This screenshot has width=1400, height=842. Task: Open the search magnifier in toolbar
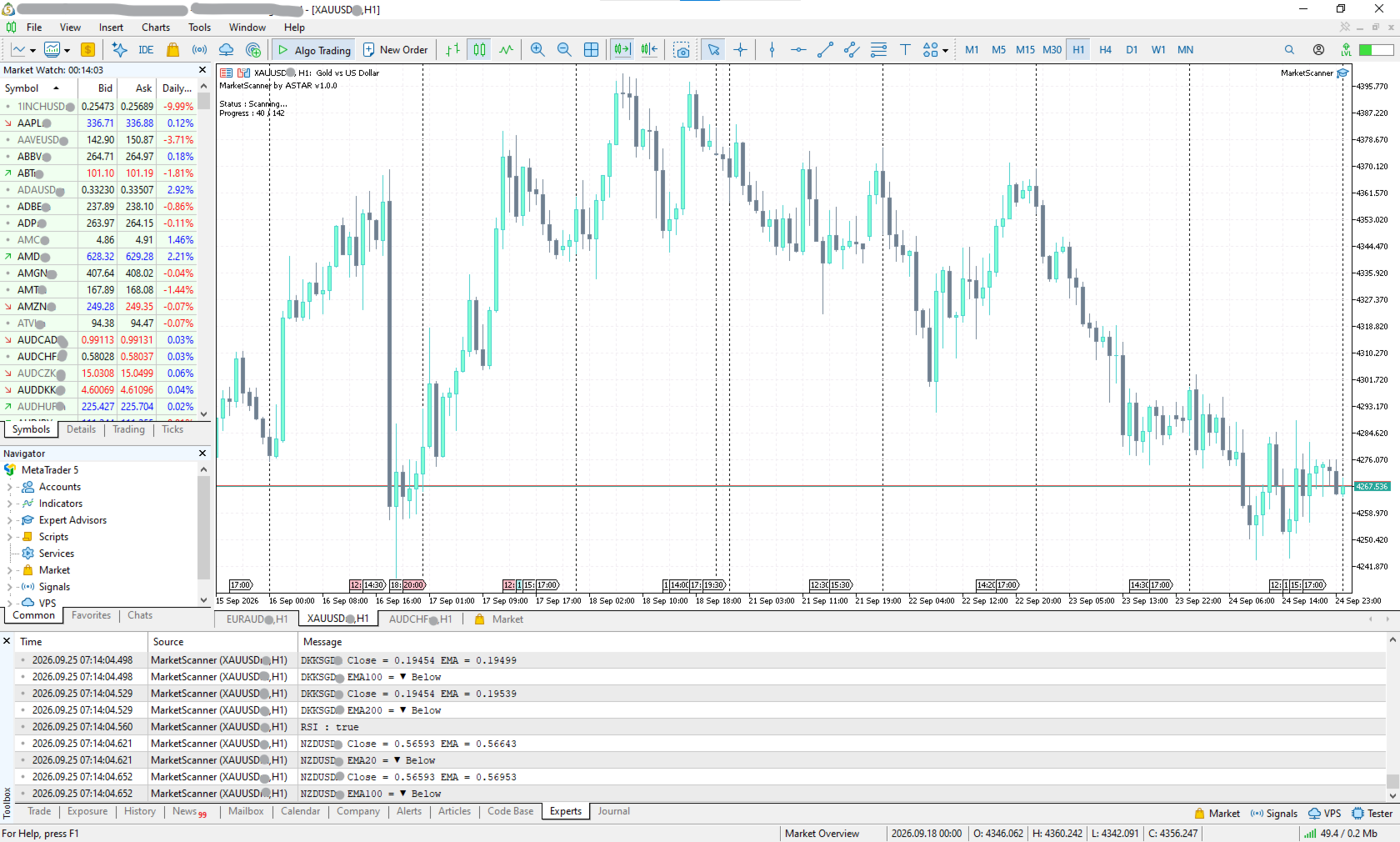[x=1289, y=50]
